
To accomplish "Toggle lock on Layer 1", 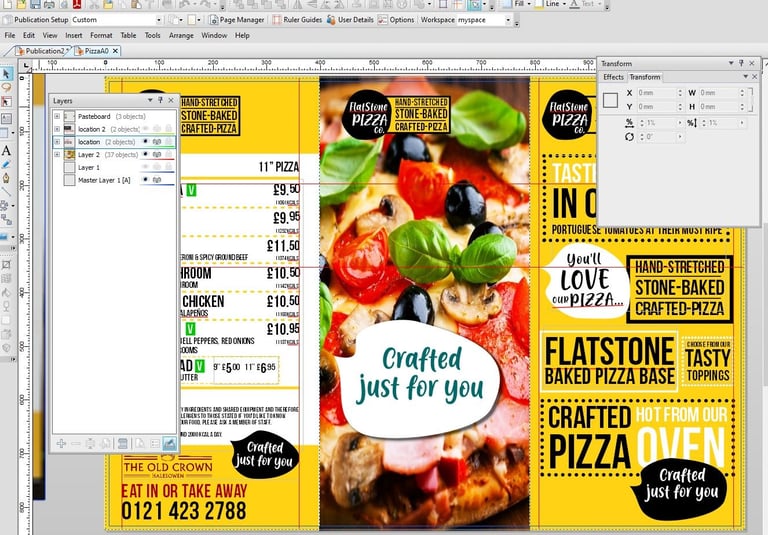I will click(168, 167).
